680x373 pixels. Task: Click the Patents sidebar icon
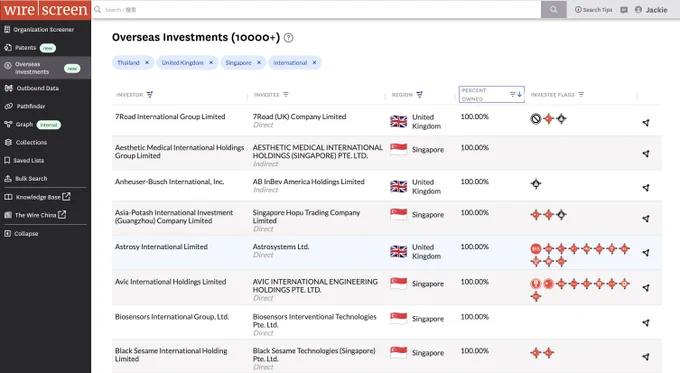coord(8,48)
